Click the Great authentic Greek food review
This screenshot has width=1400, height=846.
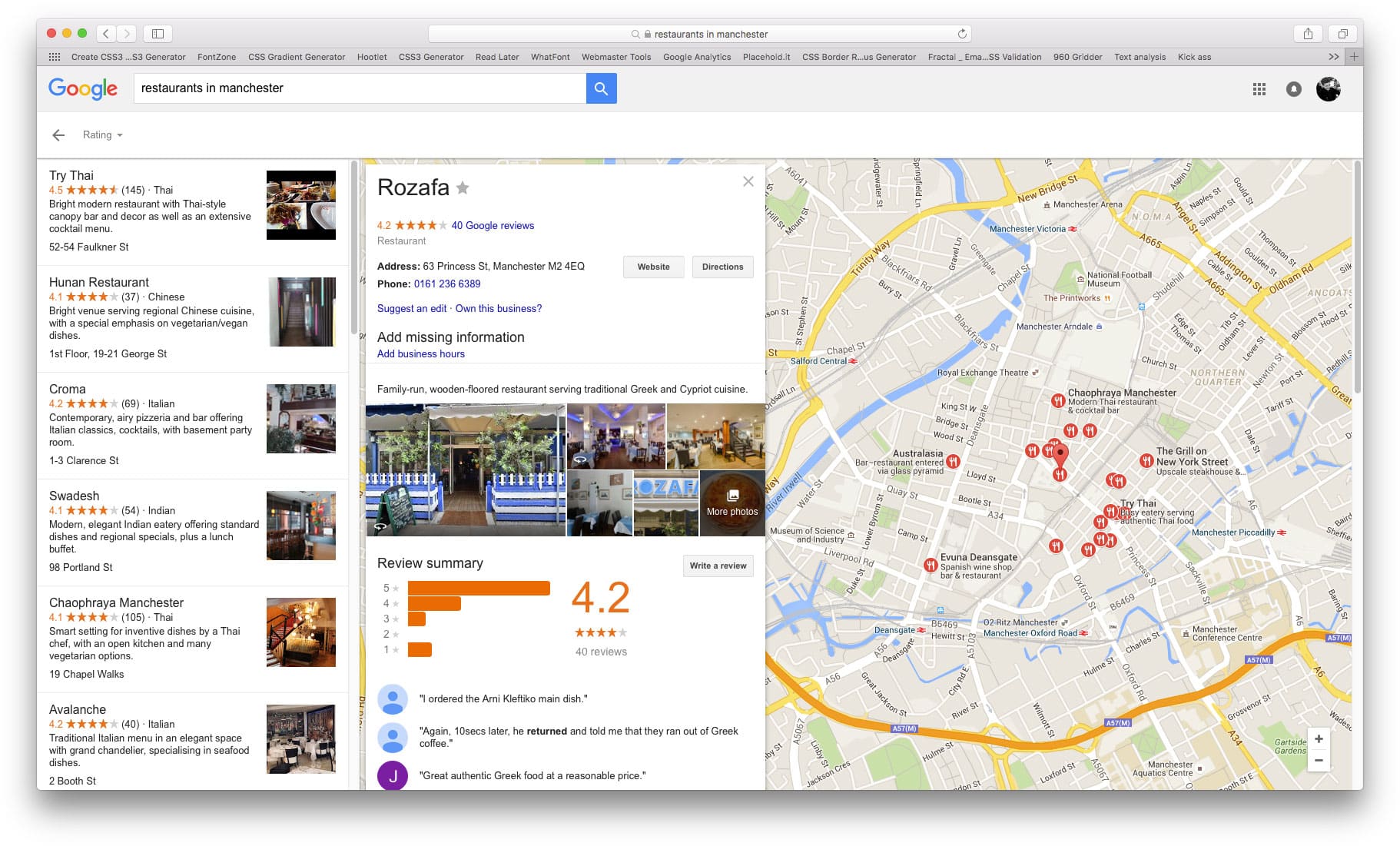point(532,775)
